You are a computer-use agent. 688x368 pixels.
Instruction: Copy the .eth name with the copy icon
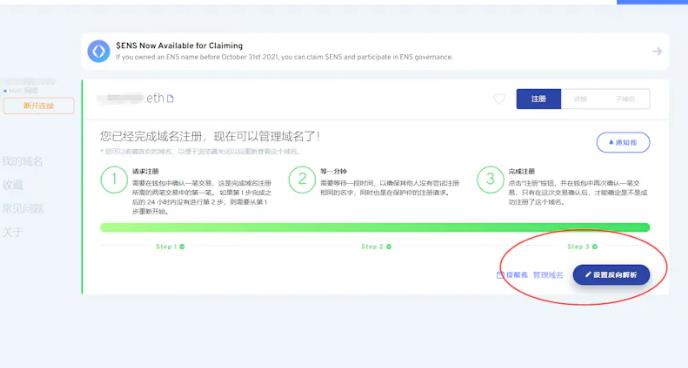point(170,99)
